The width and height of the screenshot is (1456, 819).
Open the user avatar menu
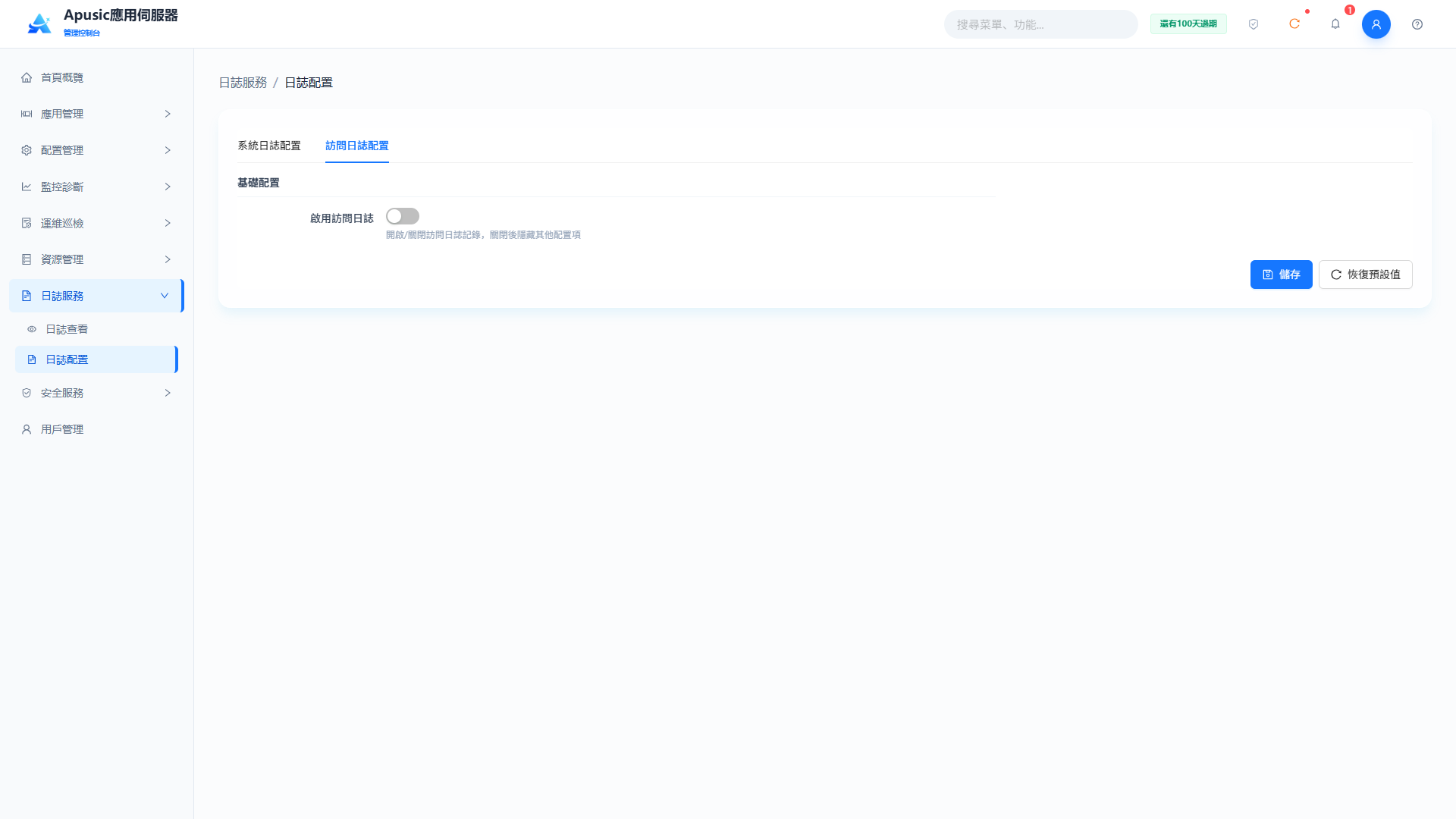click(x=1376, y=24)
